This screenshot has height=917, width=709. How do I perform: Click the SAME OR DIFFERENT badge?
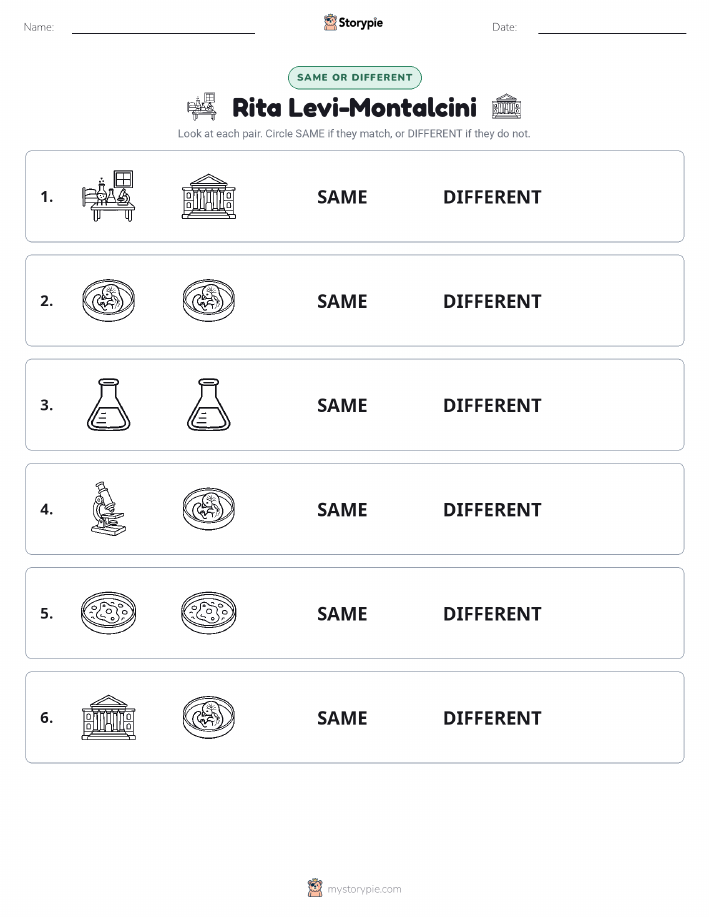(x=354, y=77)
